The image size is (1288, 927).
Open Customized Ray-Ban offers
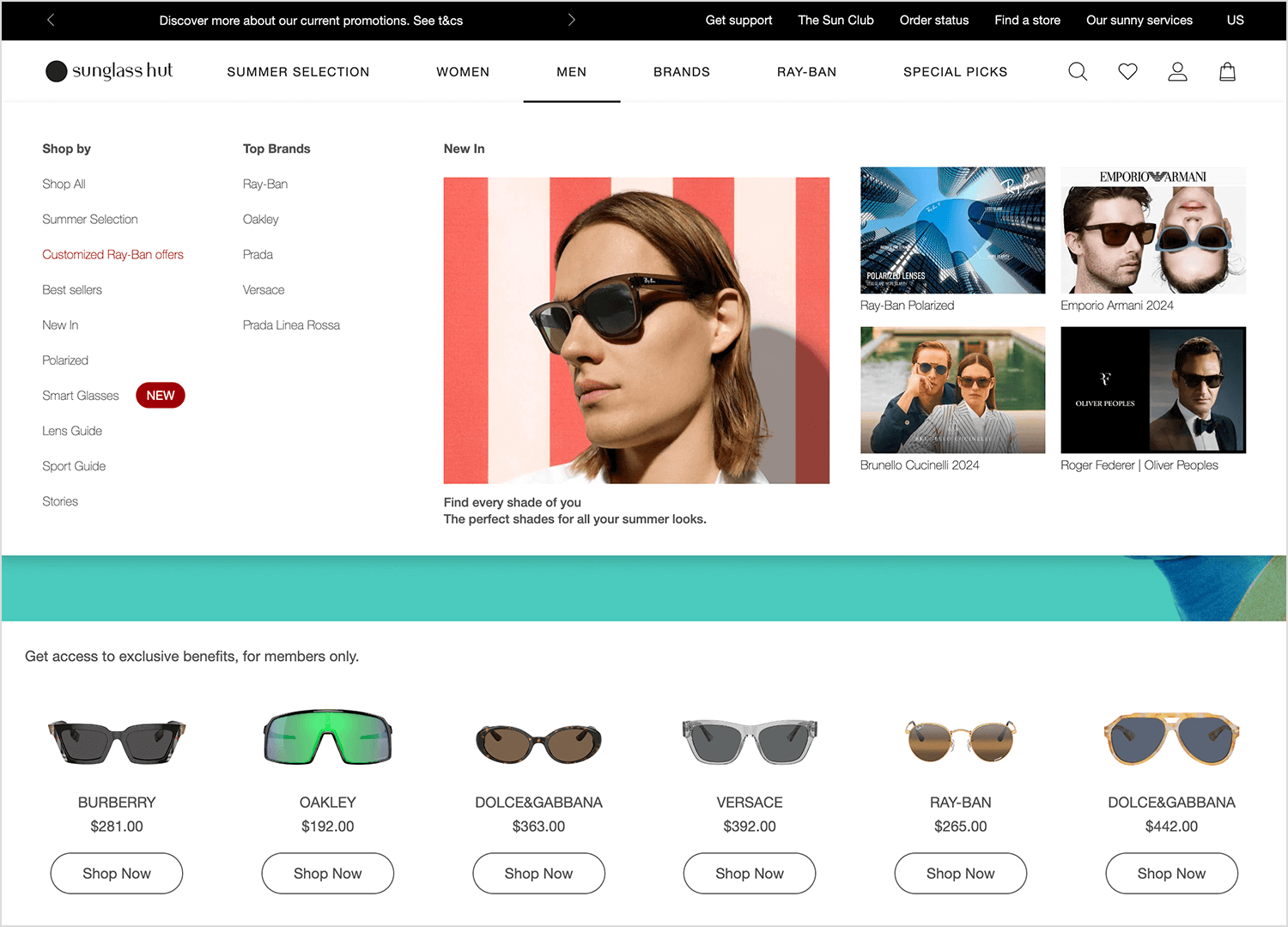click(112, 254)
